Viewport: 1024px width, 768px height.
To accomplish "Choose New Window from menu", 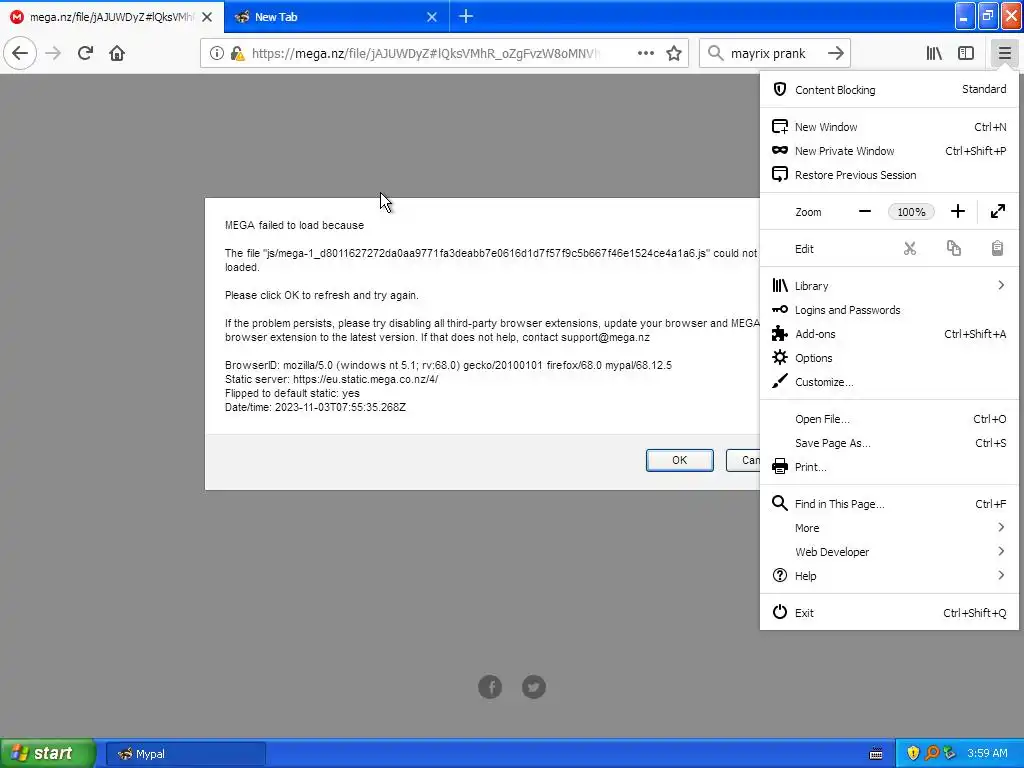I will point(889,127).
